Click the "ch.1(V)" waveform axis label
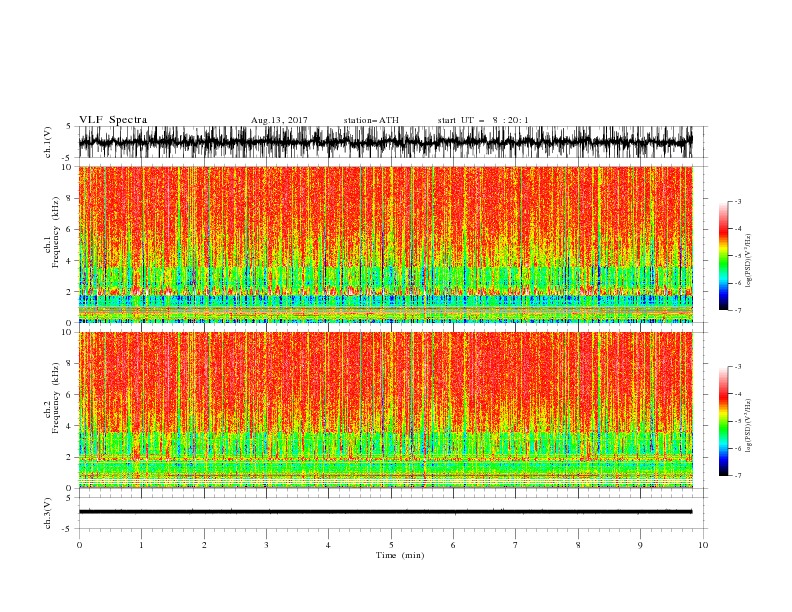Viewport: 792px width, 612px height. [x=48, y=142]
